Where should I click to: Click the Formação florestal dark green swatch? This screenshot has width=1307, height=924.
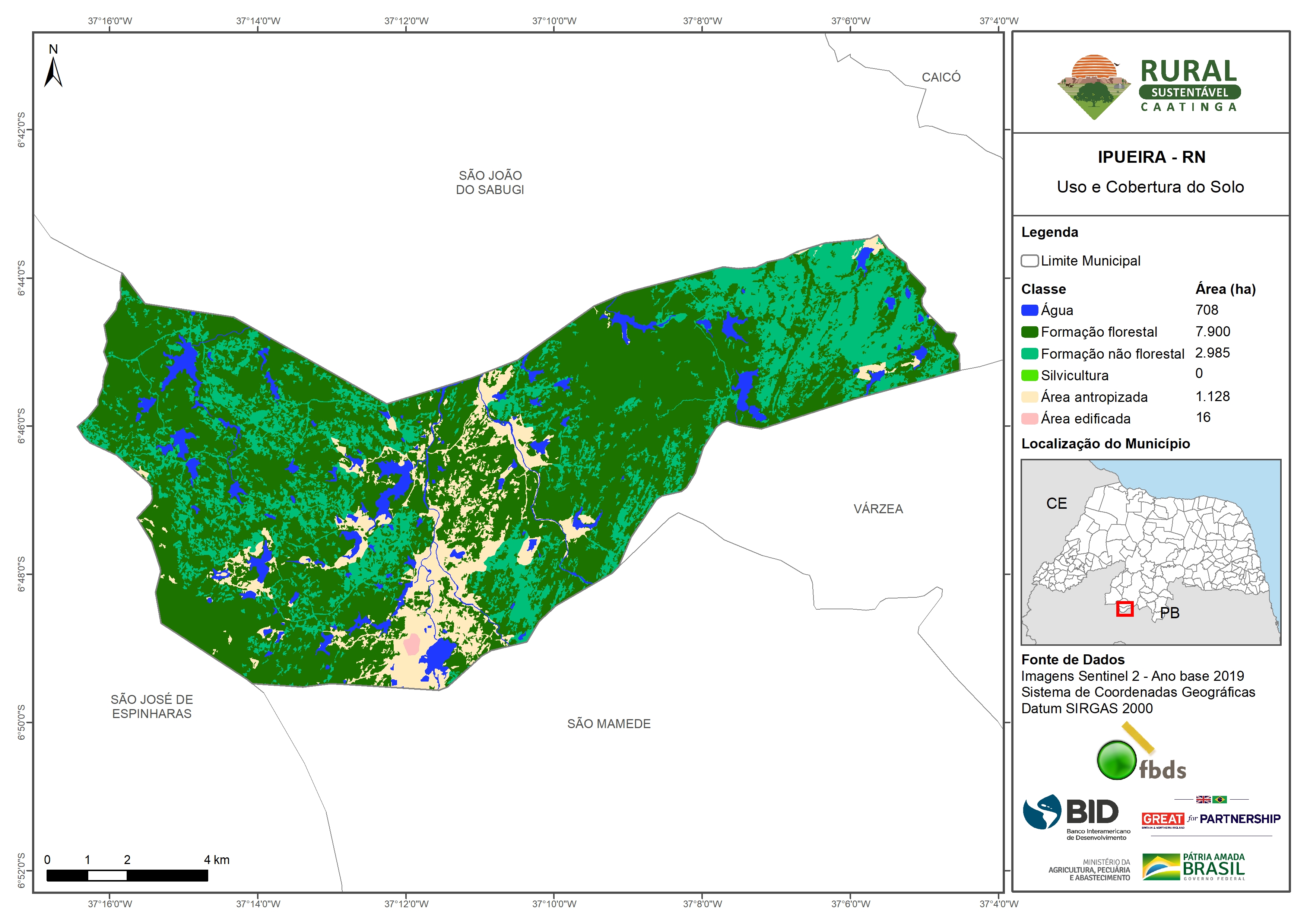1029,332
